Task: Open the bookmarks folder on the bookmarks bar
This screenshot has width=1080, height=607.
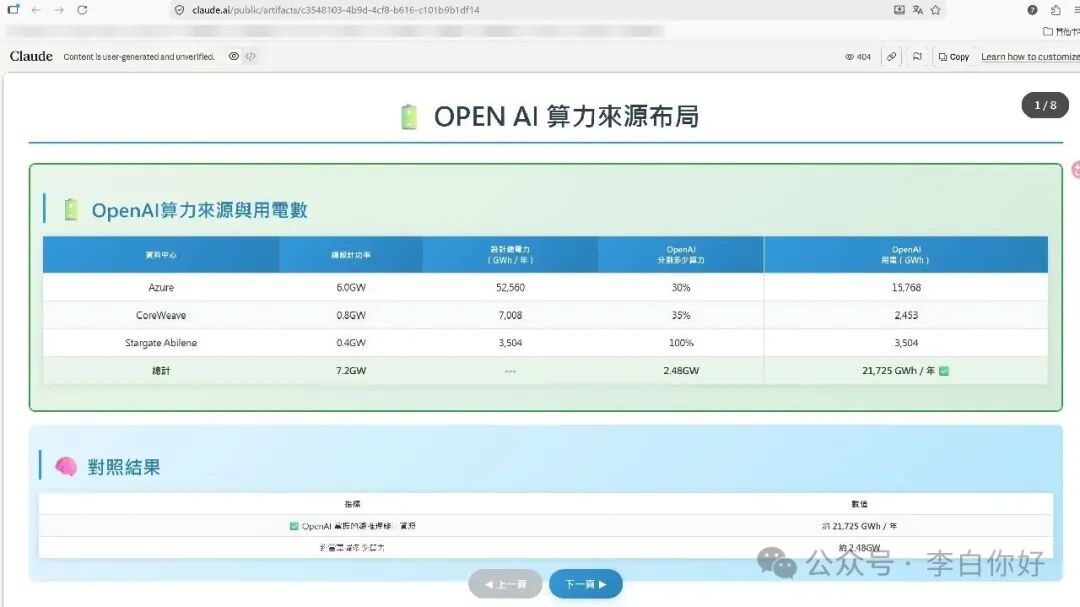Action: (1061, 31)
